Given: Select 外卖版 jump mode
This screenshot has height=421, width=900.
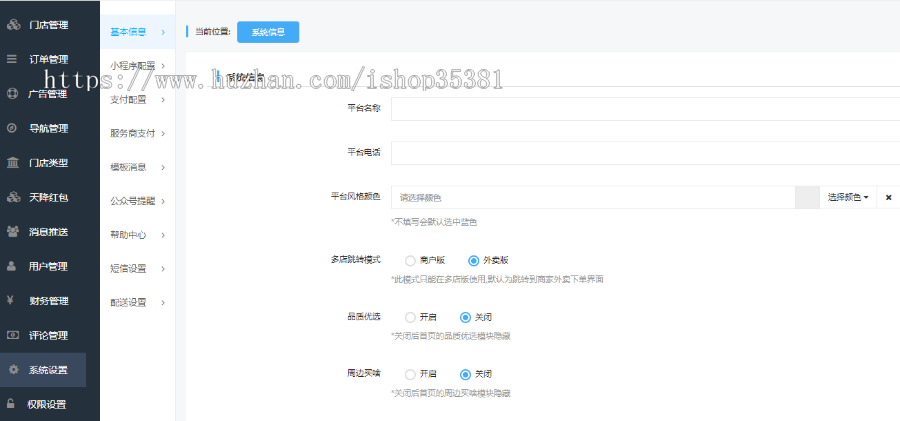Looking at the screenshot, I should pyautogui.click(x=473, y=261).
